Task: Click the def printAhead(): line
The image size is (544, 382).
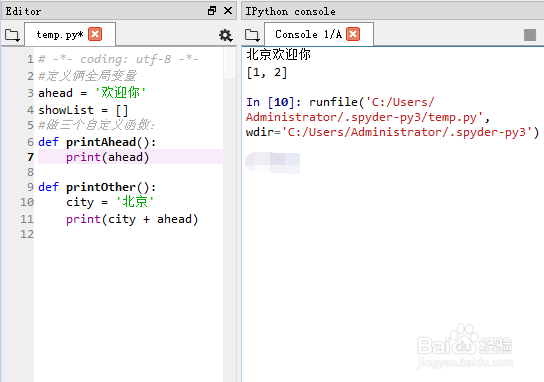Action: coord(97,142)
